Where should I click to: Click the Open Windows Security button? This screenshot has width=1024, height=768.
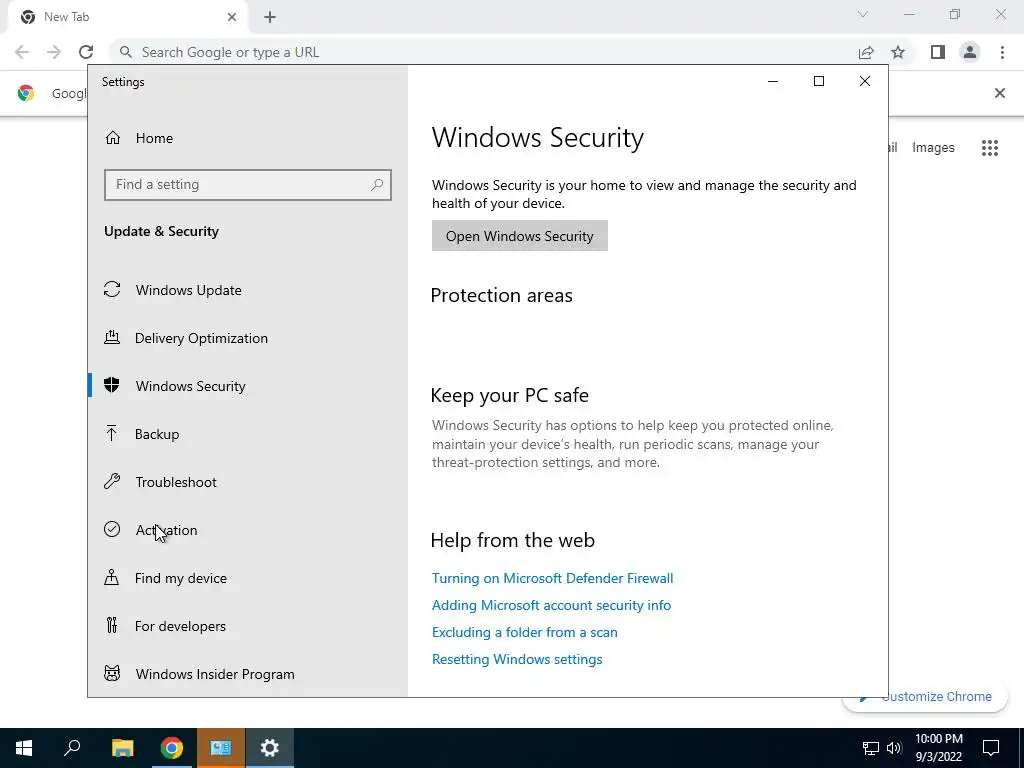520,236
